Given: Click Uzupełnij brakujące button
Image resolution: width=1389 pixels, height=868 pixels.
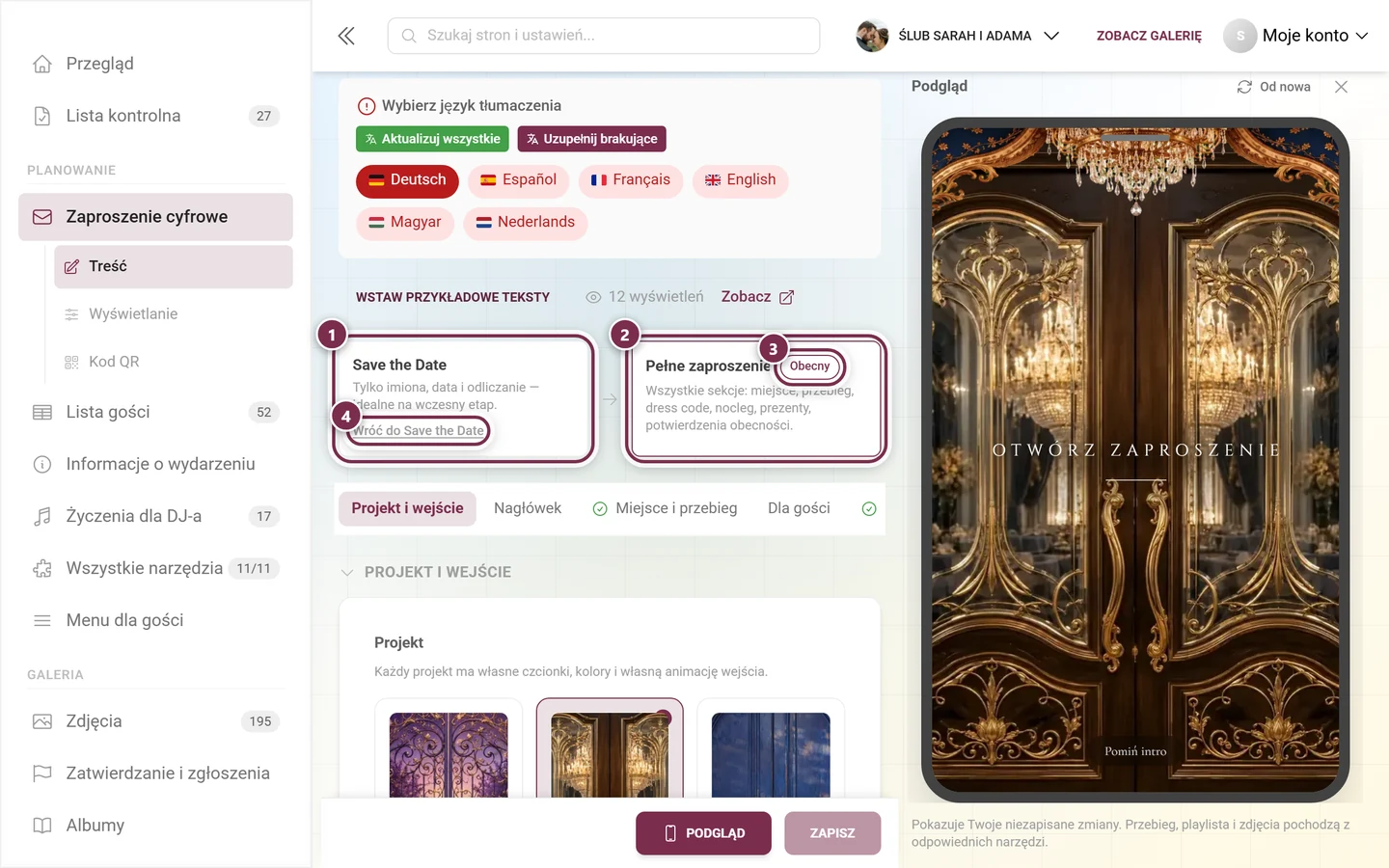Looking at the screenshot, I should 592,139.
